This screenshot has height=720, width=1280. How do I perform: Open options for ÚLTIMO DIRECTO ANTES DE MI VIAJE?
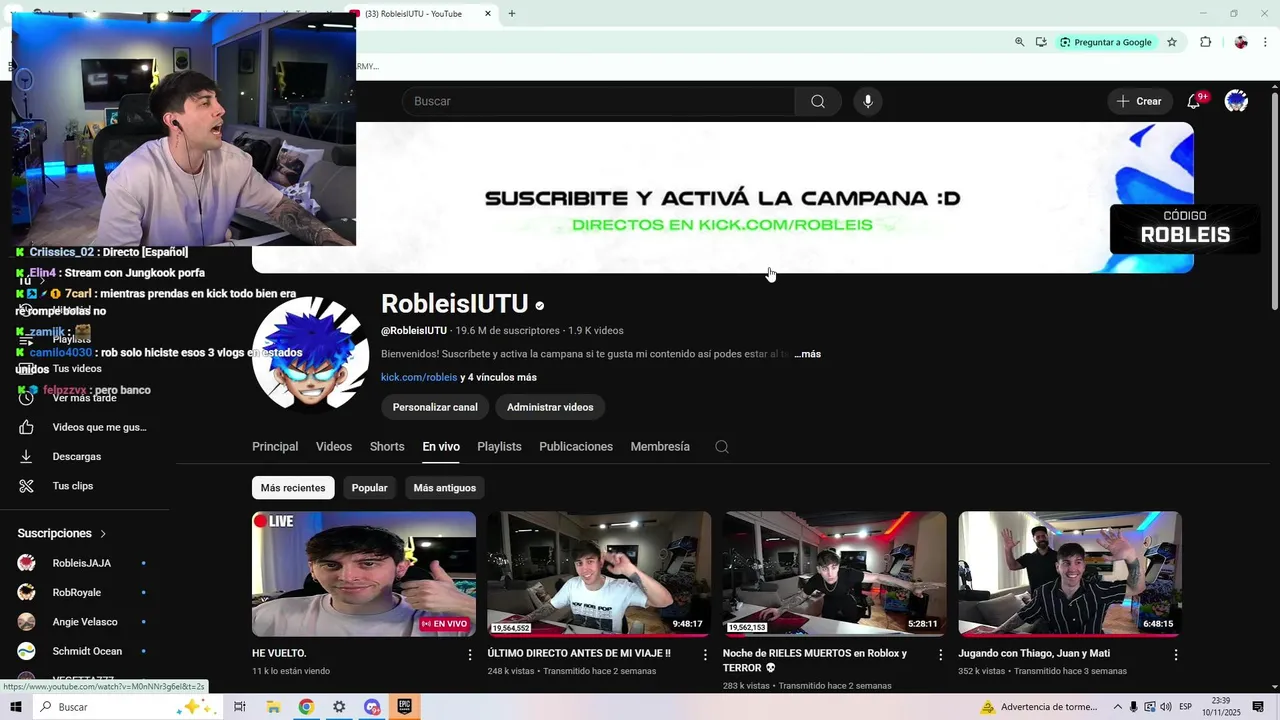pyautogui.click(x=705, y=655)
